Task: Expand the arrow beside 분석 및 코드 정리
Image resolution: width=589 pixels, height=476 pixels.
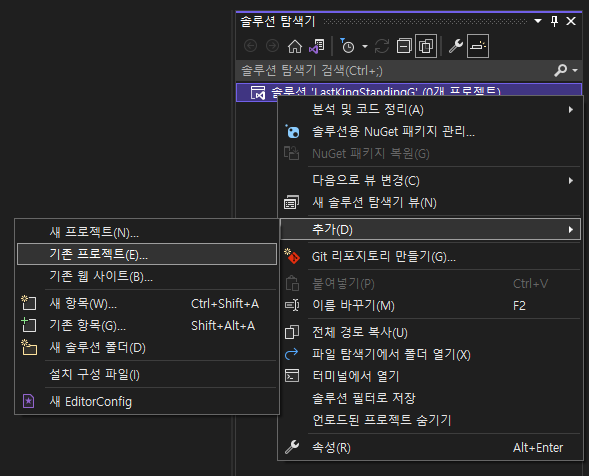Action: pyautogui.click(x=571, y=110)
